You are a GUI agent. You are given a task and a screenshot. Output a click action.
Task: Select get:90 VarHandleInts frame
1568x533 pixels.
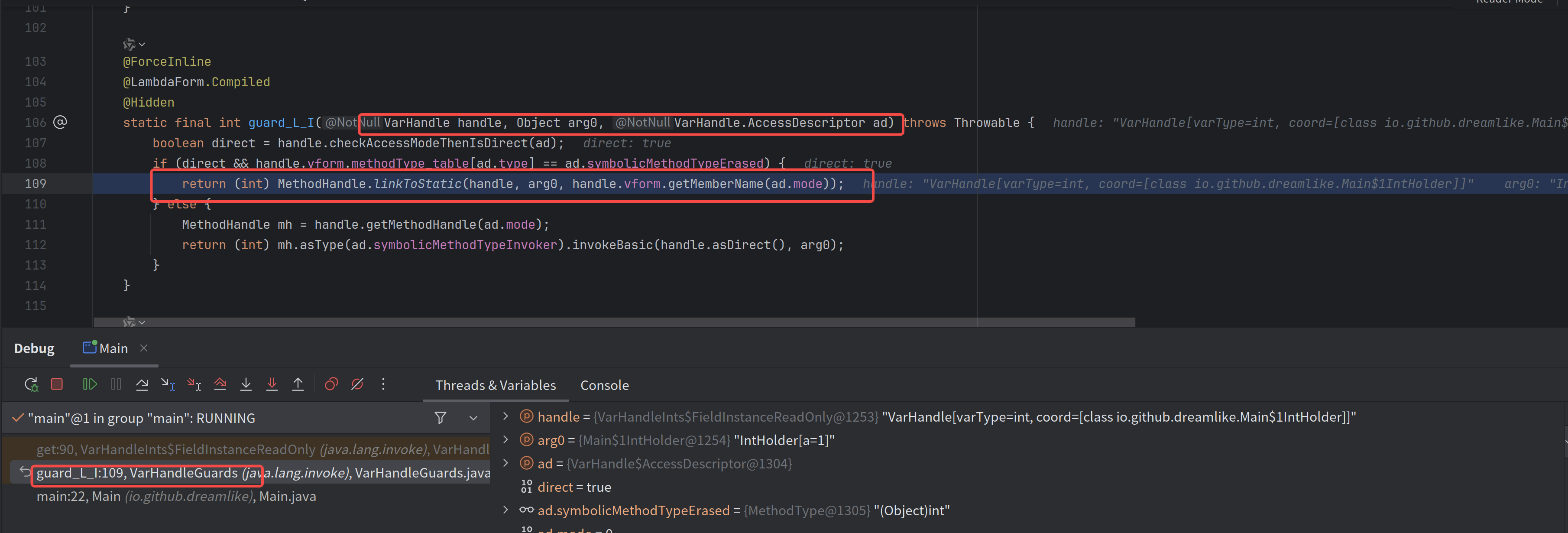click(x=263, y=449)
